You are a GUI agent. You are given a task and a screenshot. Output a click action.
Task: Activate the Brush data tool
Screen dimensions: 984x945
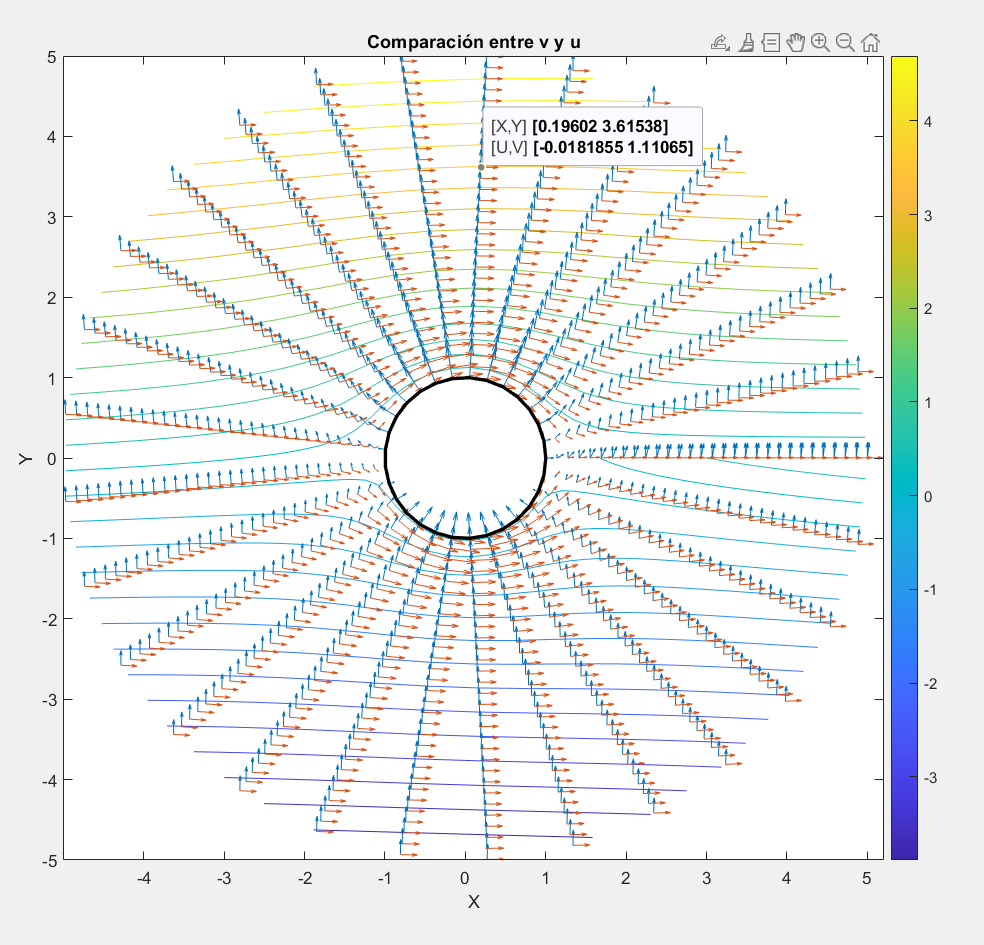pos(746,42)
